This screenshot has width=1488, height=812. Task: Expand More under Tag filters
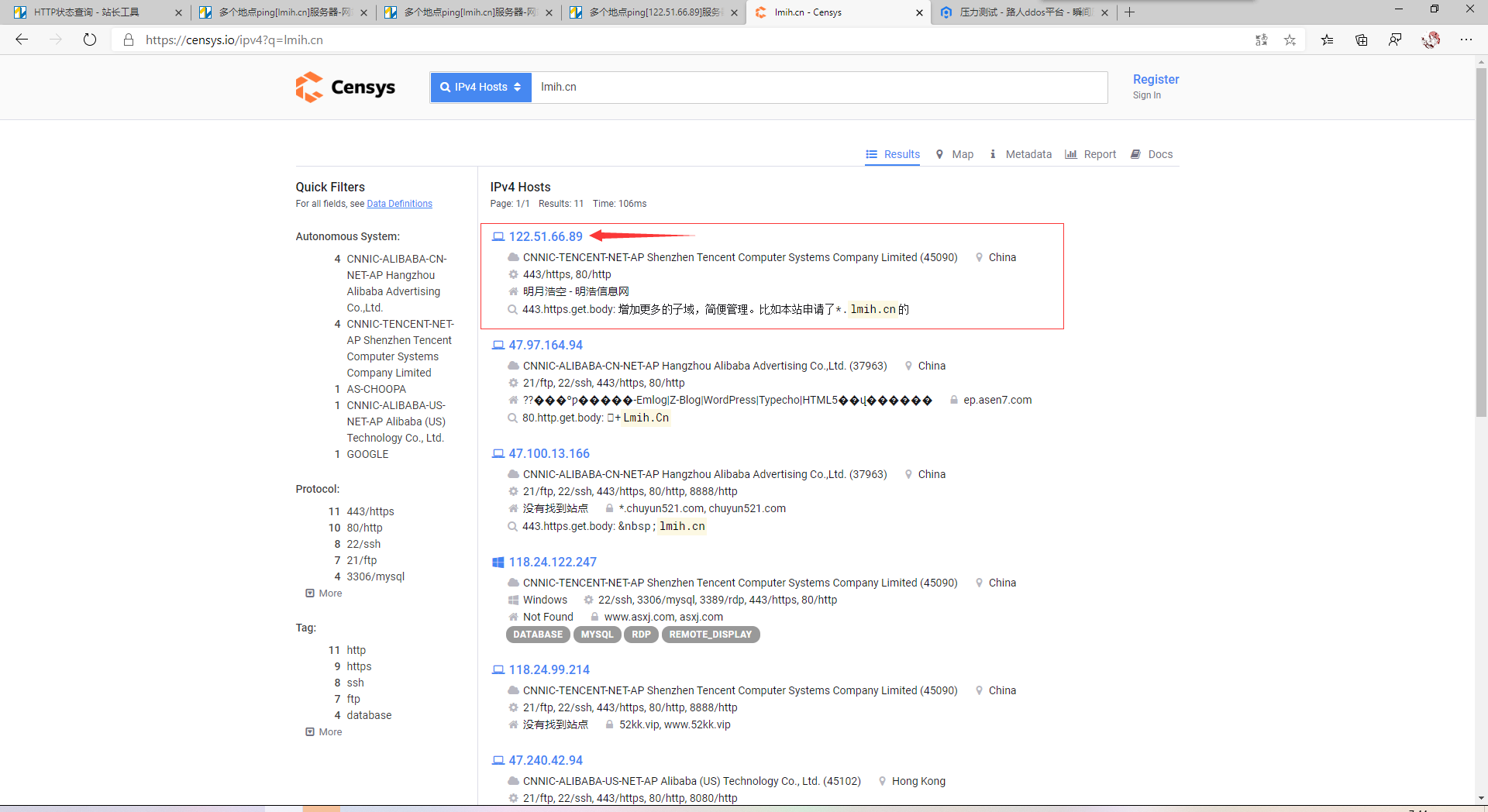coord(324,732)
